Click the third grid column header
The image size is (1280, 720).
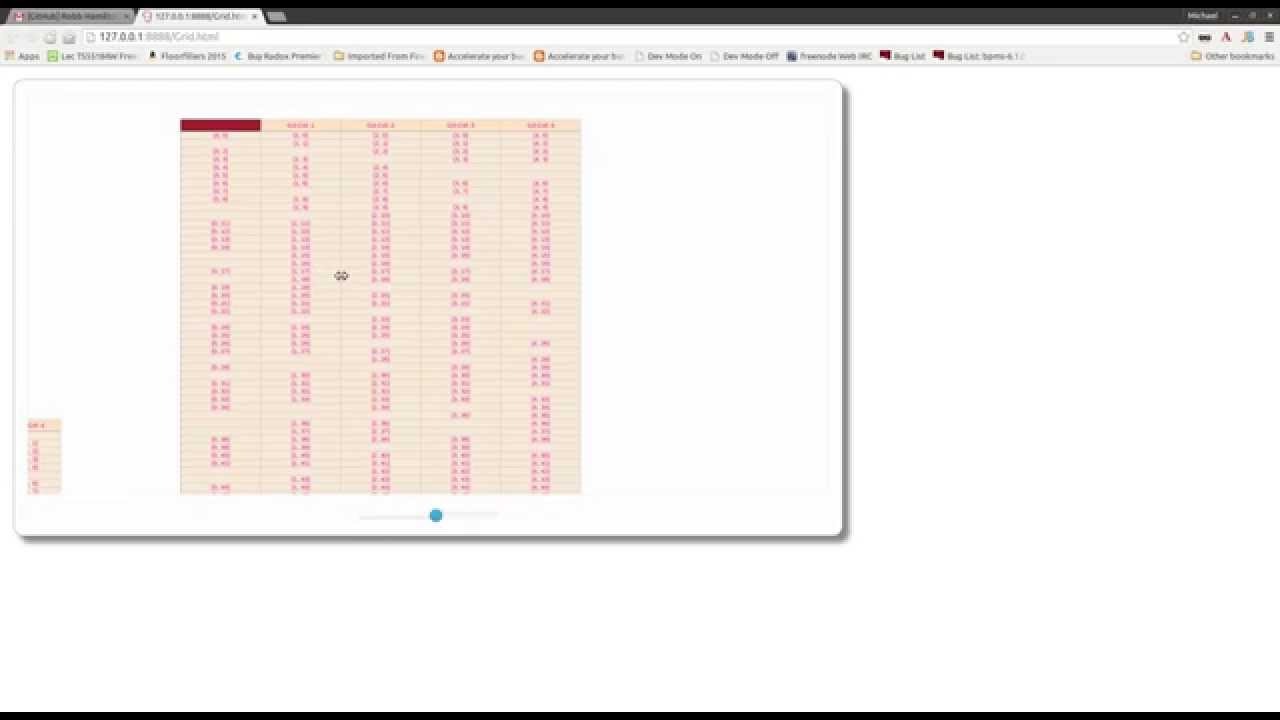(460, 125)
